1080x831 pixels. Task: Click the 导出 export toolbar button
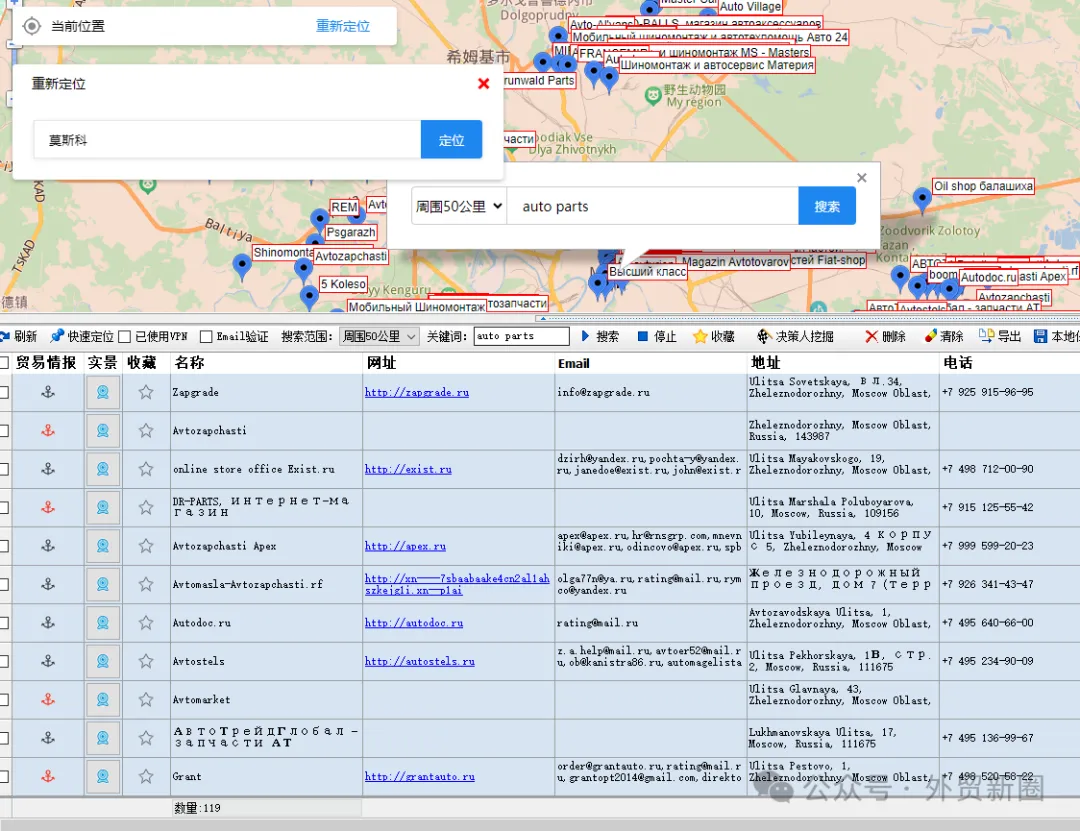(1000, 336)
